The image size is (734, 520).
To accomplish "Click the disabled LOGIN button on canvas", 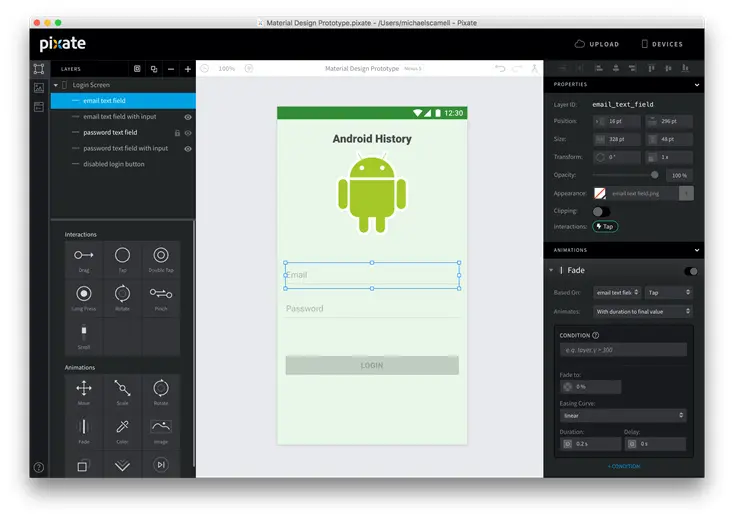I will coord(372,366).
